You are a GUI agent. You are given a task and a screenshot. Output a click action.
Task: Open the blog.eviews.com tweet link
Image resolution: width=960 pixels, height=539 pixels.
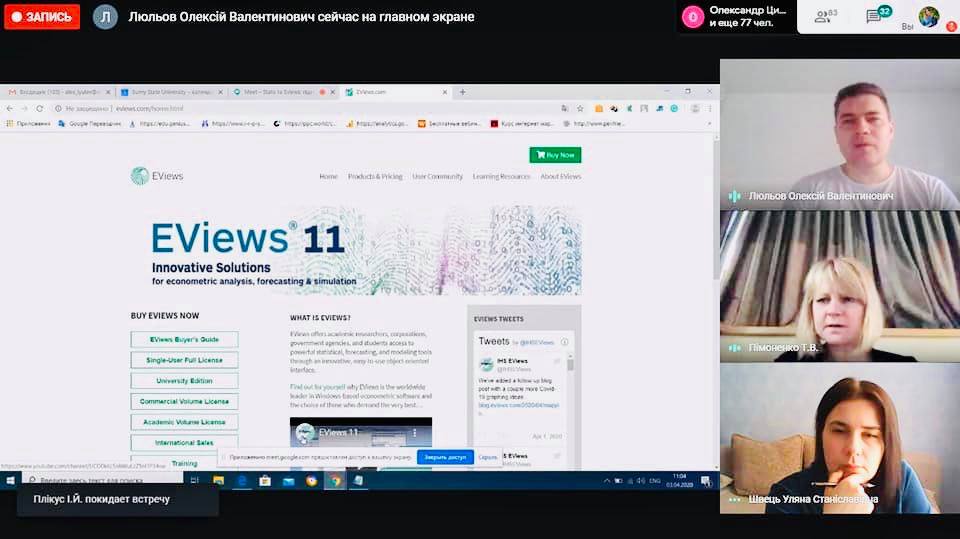pyautogui.click(x=518, y=405)
